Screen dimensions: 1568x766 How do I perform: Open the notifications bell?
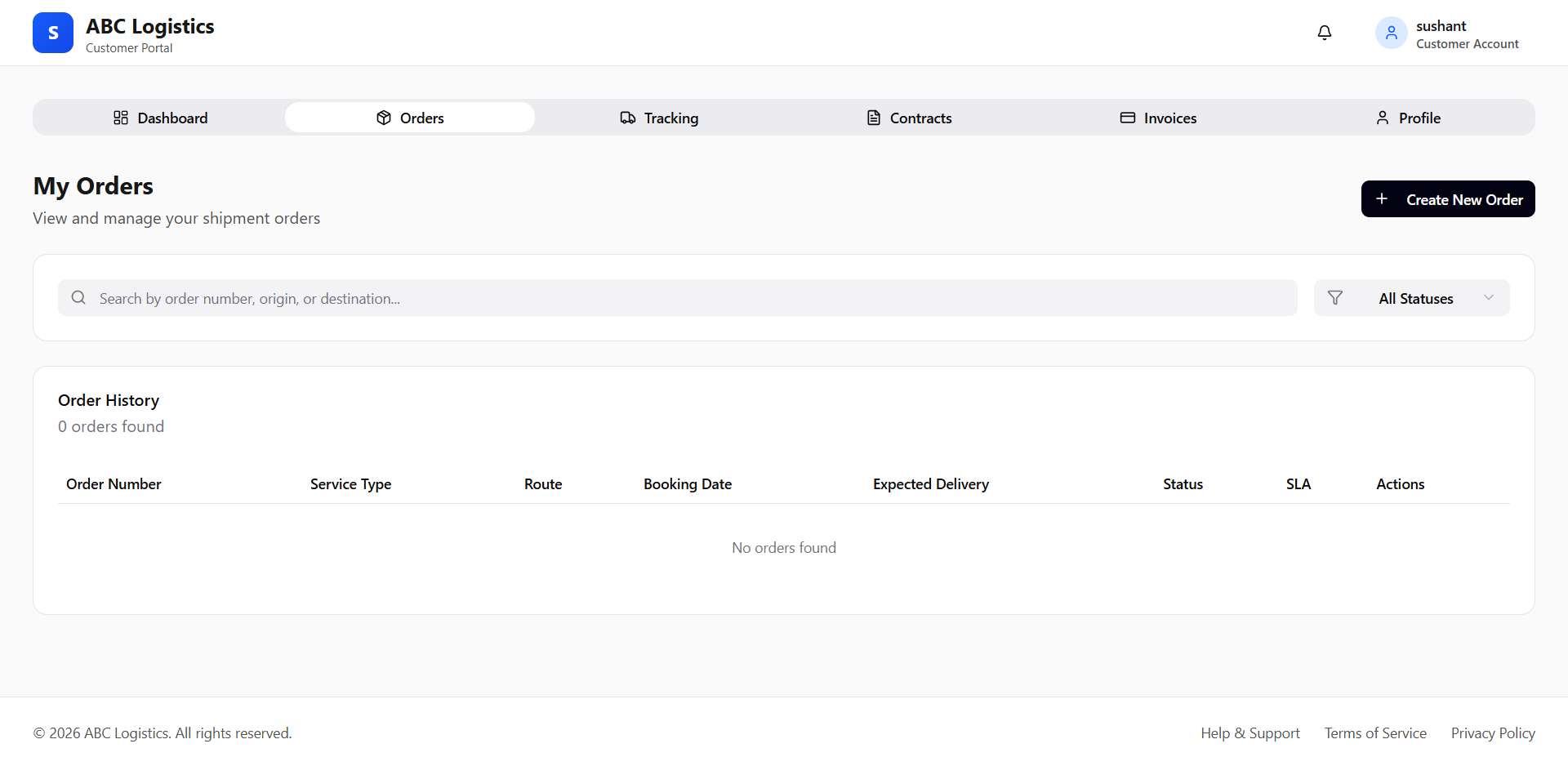[1324, 33]
